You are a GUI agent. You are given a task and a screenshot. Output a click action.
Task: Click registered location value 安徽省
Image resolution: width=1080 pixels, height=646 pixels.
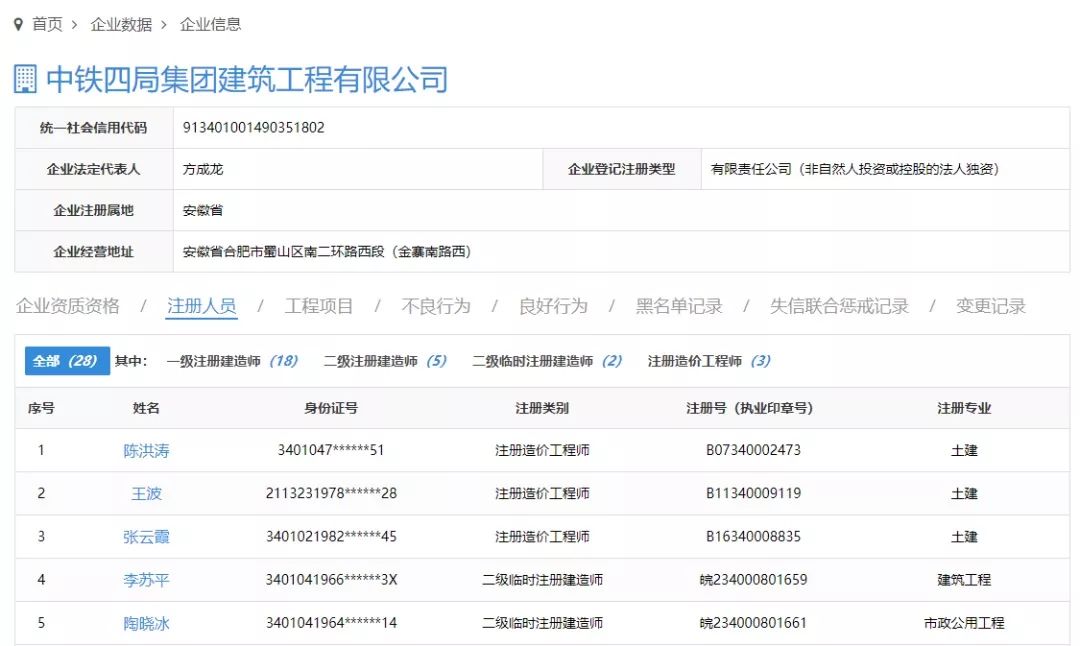[x=202, y=210]
